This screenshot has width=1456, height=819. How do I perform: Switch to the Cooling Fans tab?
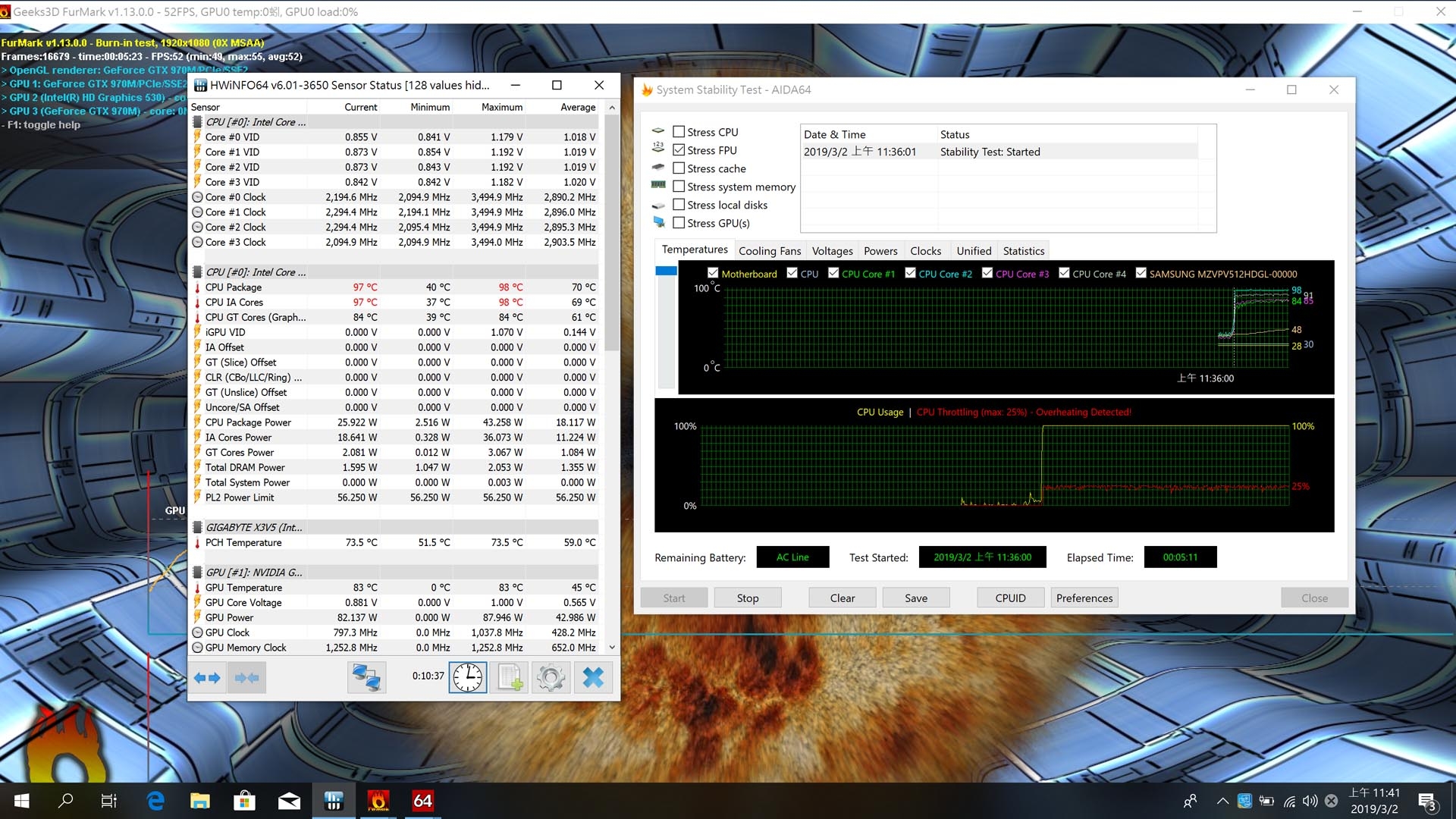769,251
